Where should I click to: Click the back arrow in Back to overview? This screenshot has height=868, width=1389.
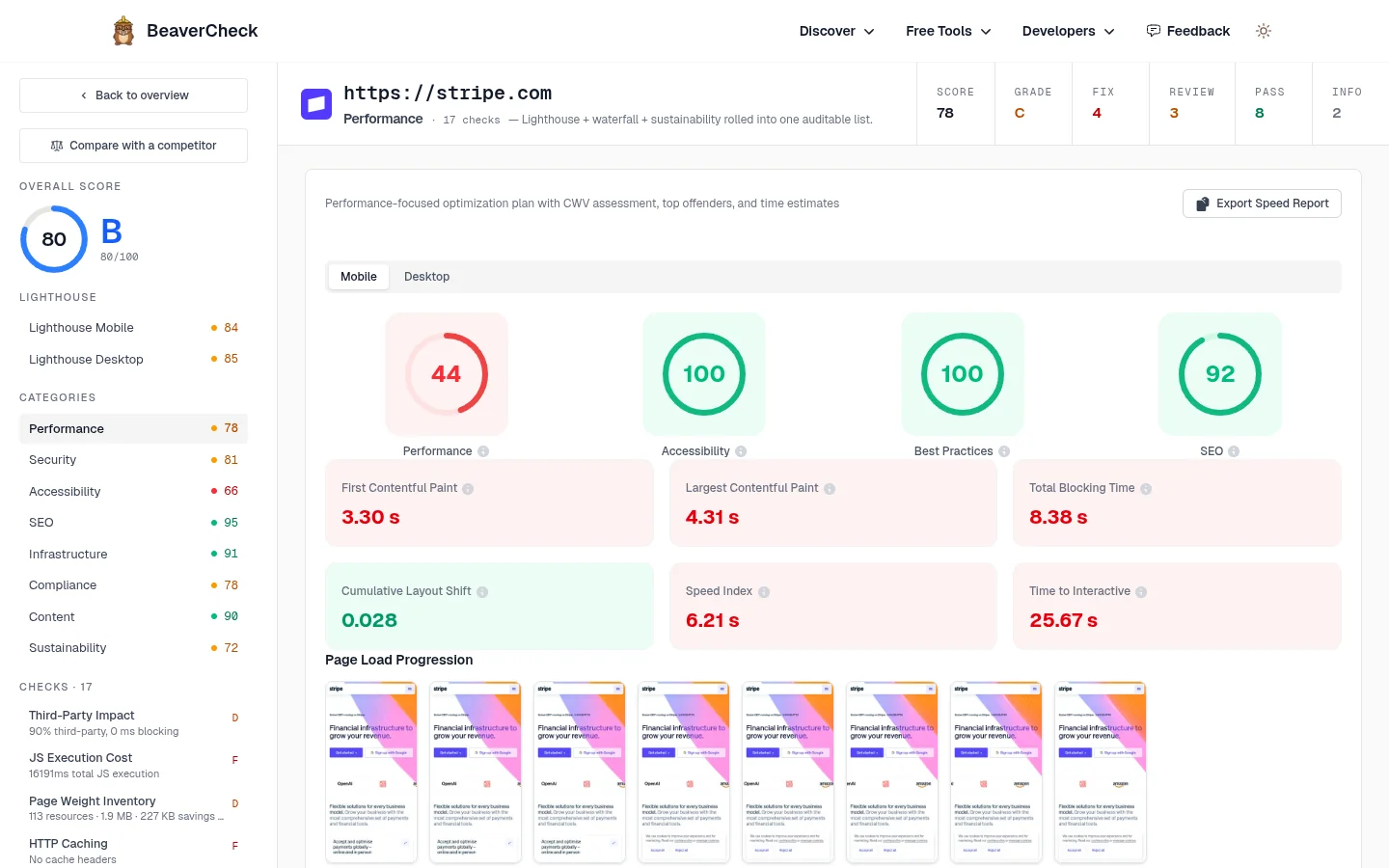coord(84,95)
